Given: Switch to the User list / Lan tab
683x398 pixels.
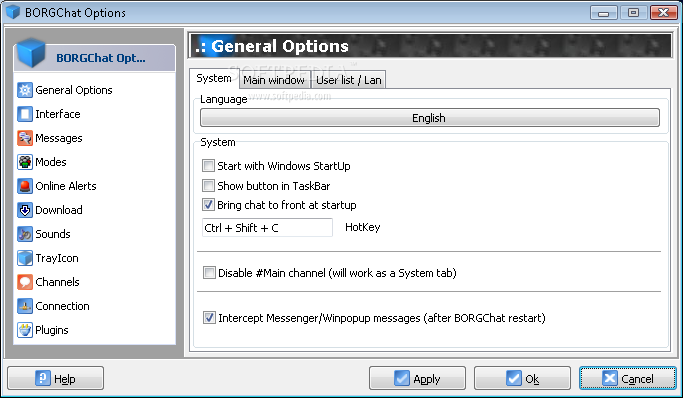Looking at the screenshot, I should (x=348, y=80).
